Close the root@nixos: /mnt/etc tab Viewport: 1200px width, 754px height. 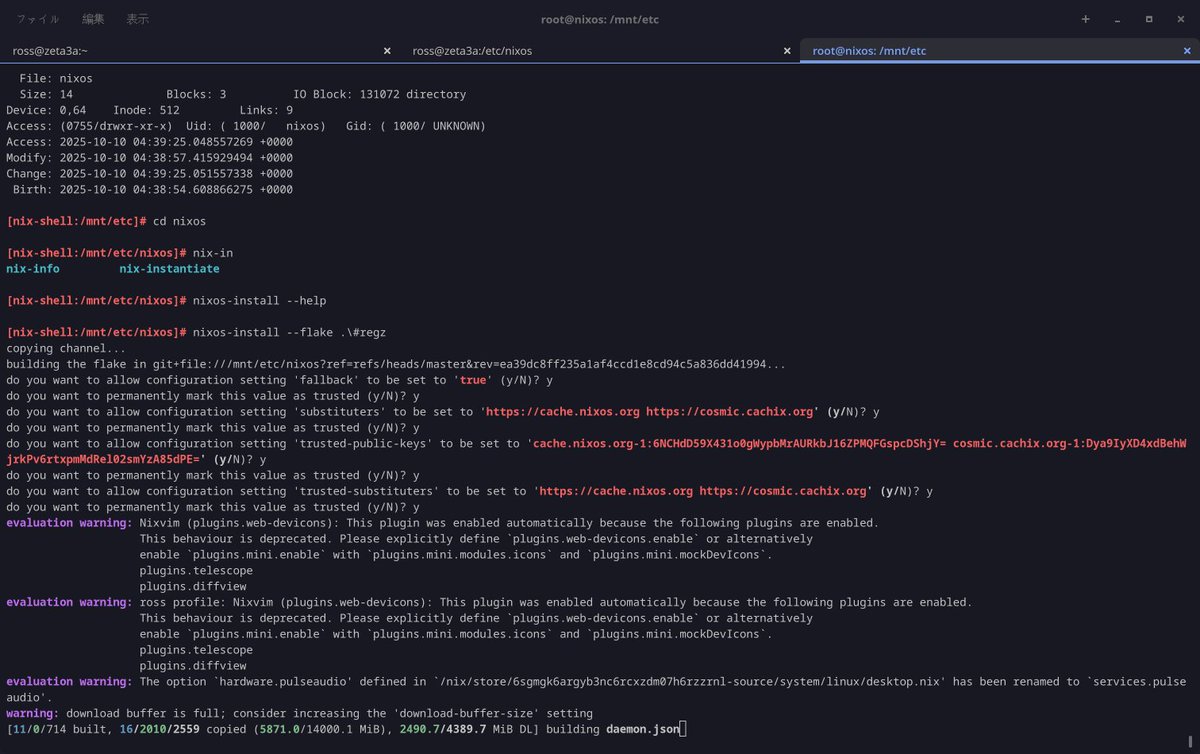pyautogui.click(x=1187, y=50)
